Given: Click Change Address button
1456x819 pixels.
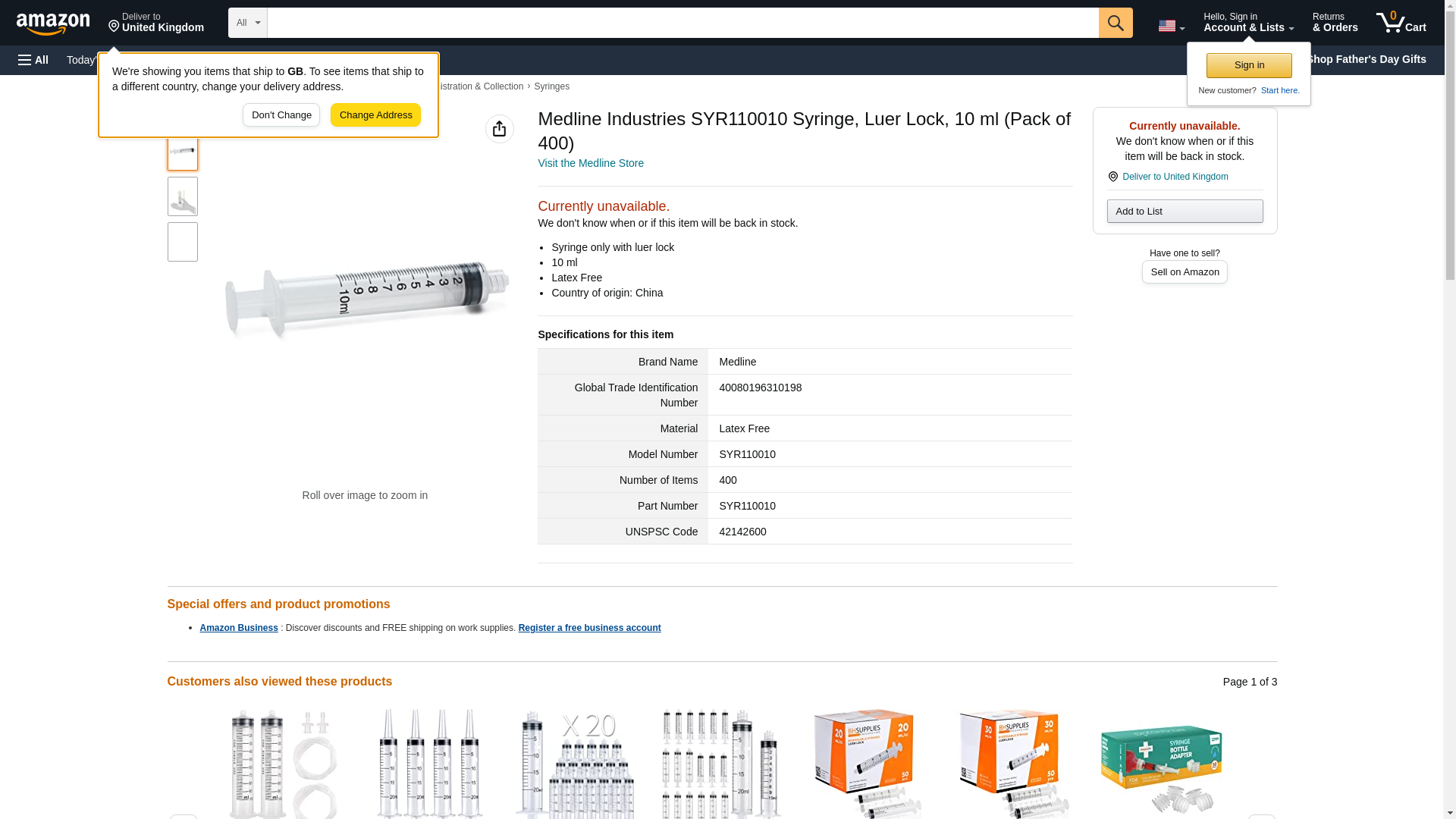Looking at the screenshot, I should click(x=375, y=115).
